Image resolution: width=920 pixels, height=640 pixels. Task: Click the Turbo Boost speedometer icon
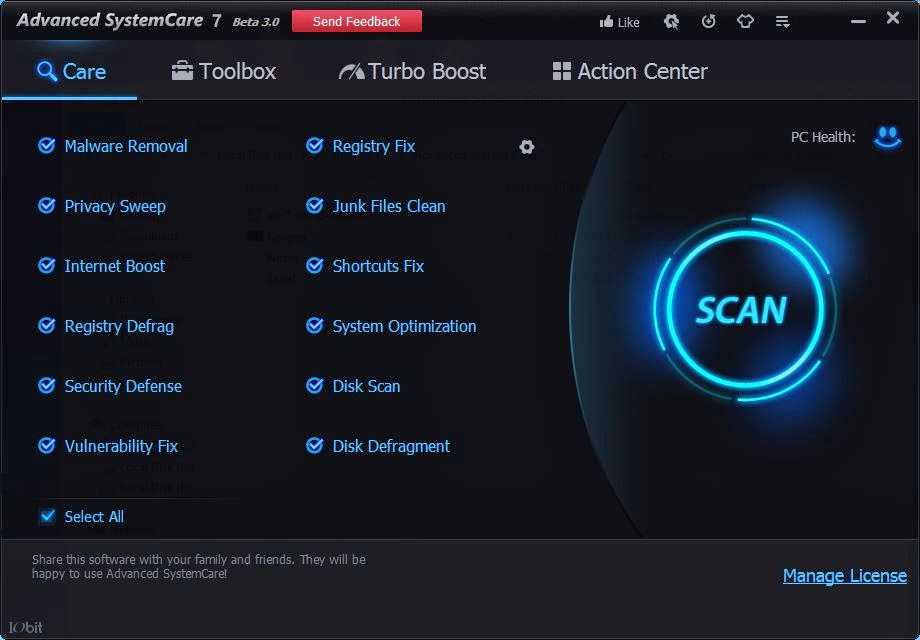pyautogui.click(x=351, y=72)
